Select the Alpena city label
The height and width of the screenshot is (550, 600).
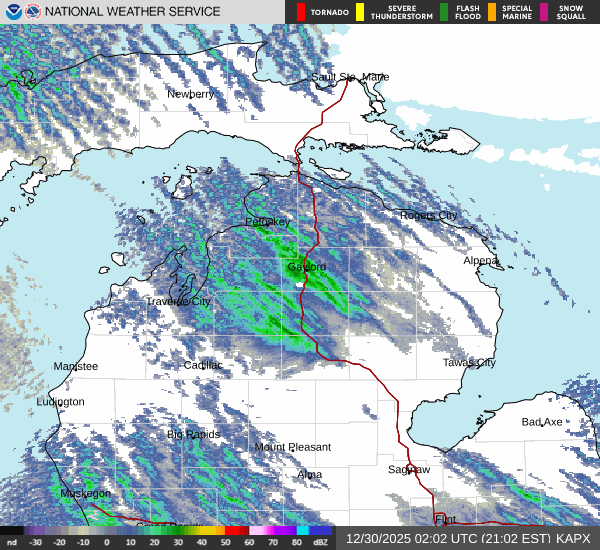coord(480,260)
